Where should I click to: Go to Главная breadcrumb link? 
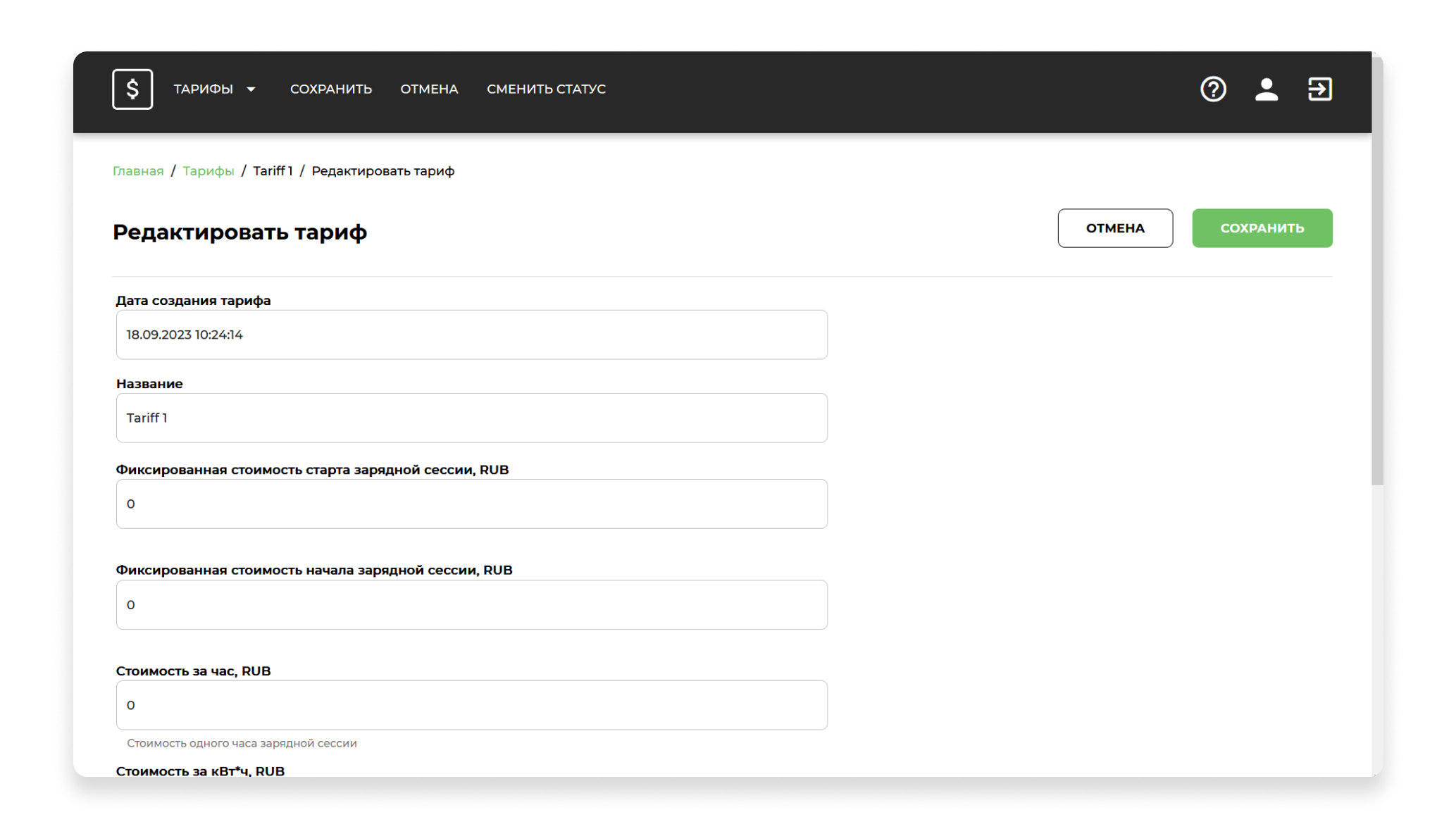(138, 170)
